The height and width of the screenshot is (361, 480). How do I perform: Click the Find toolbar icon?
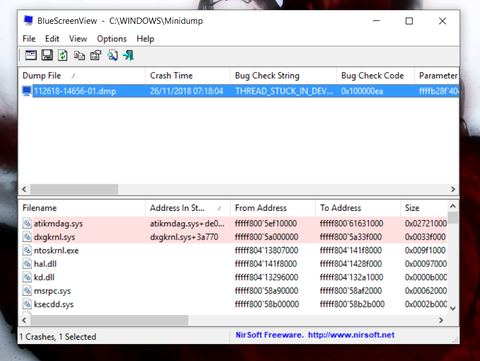(112, 55)
